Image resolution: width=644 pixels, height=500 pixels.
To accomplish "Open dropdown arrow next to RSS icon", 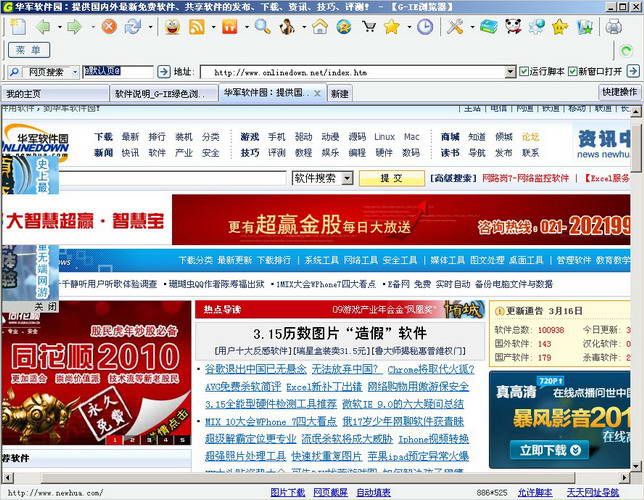I will [214, 28].
